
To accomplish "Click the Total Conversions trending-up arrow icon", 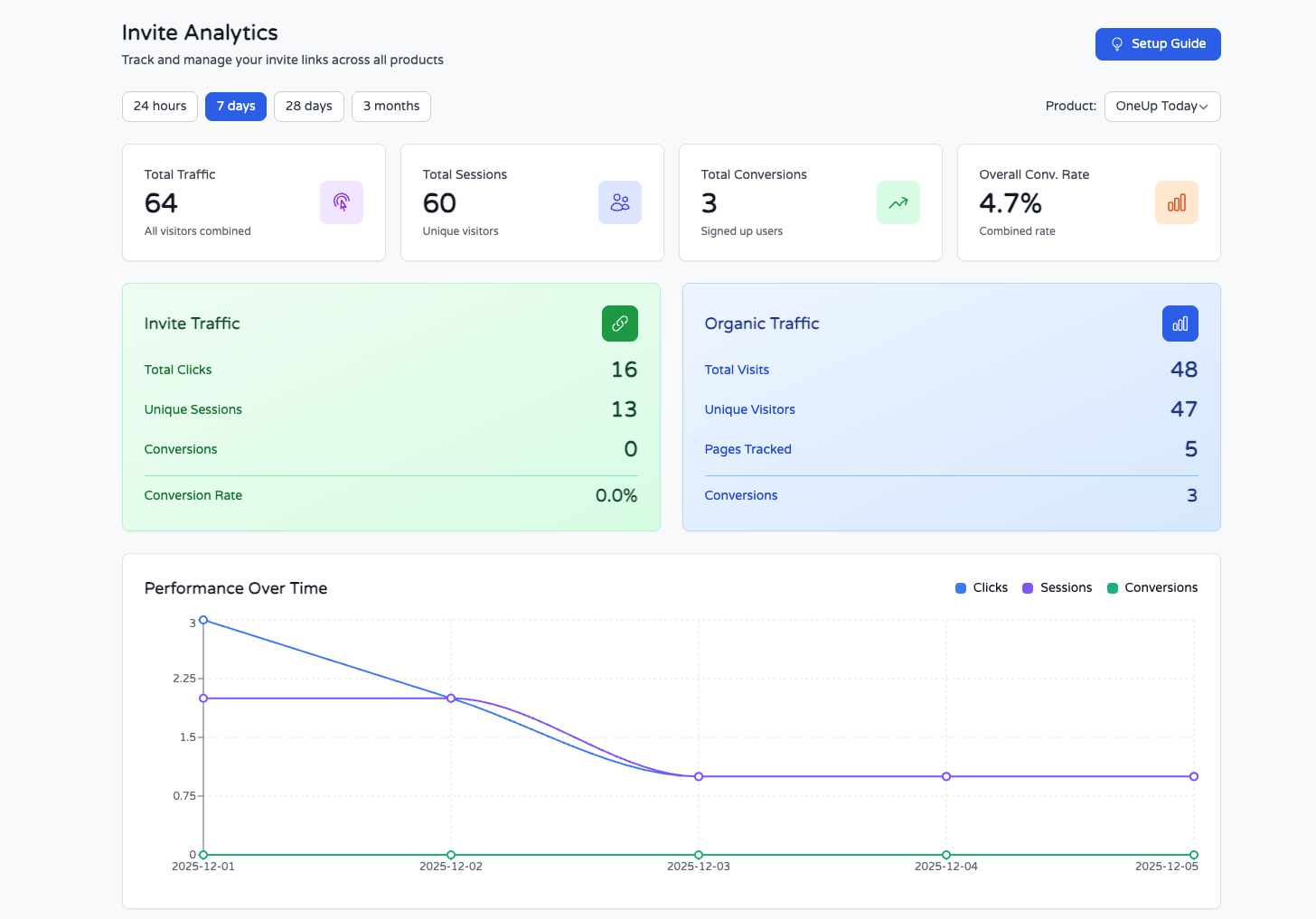I will pyautogui.click(x=898, y=202).
